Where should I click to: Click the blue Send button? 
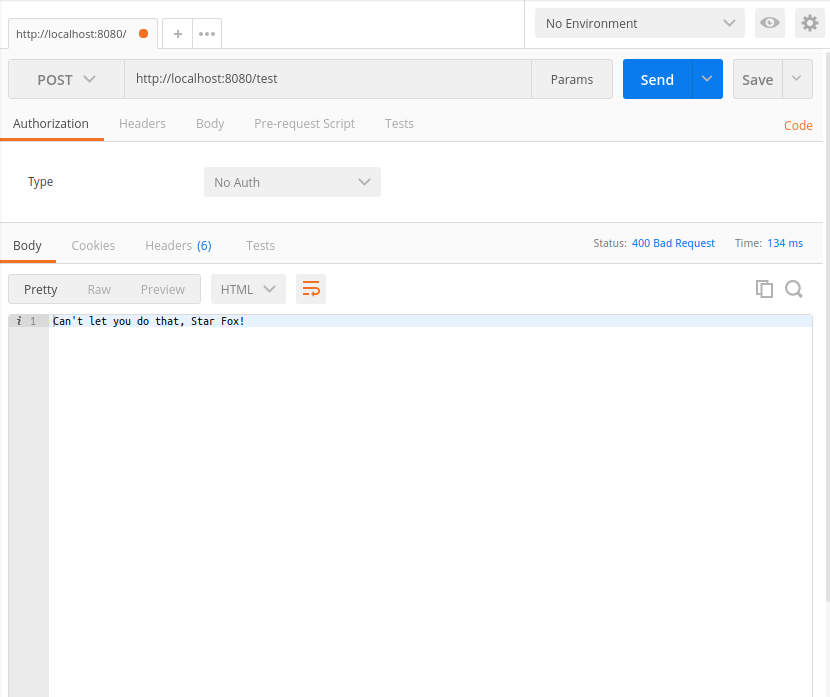(657, 79)
